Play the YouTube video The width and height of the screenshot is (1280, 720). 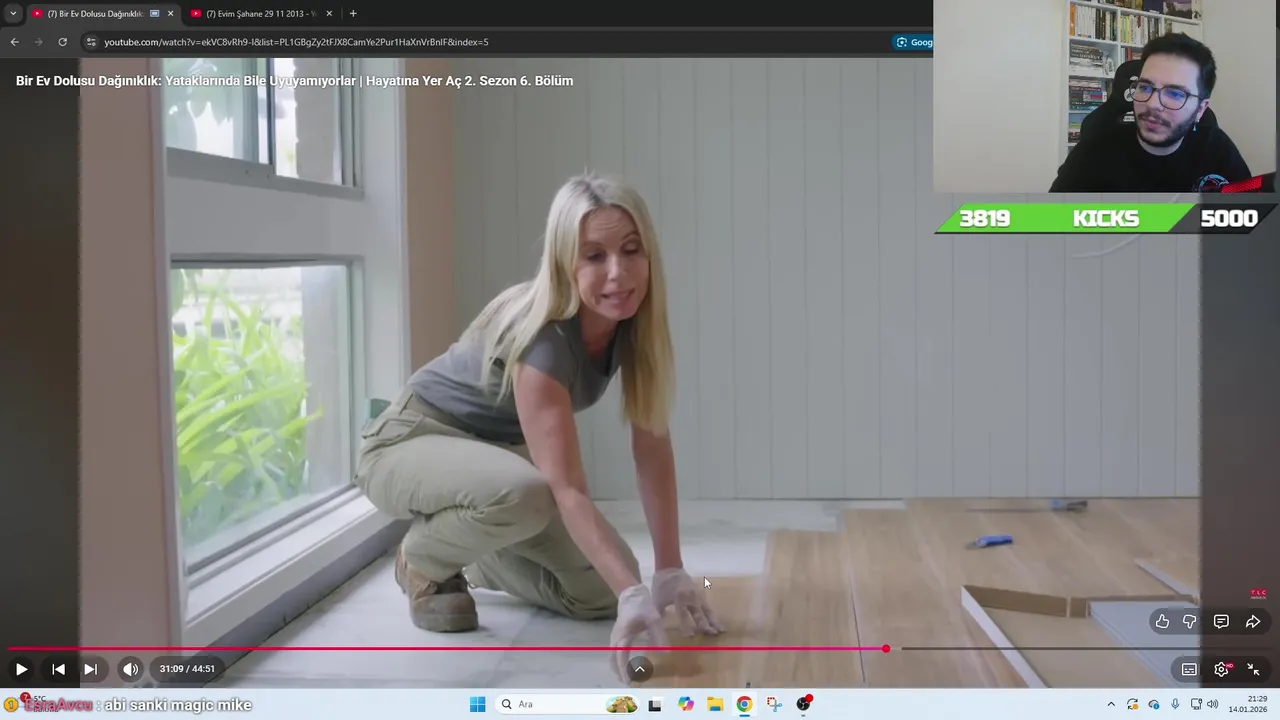[21, 669]
